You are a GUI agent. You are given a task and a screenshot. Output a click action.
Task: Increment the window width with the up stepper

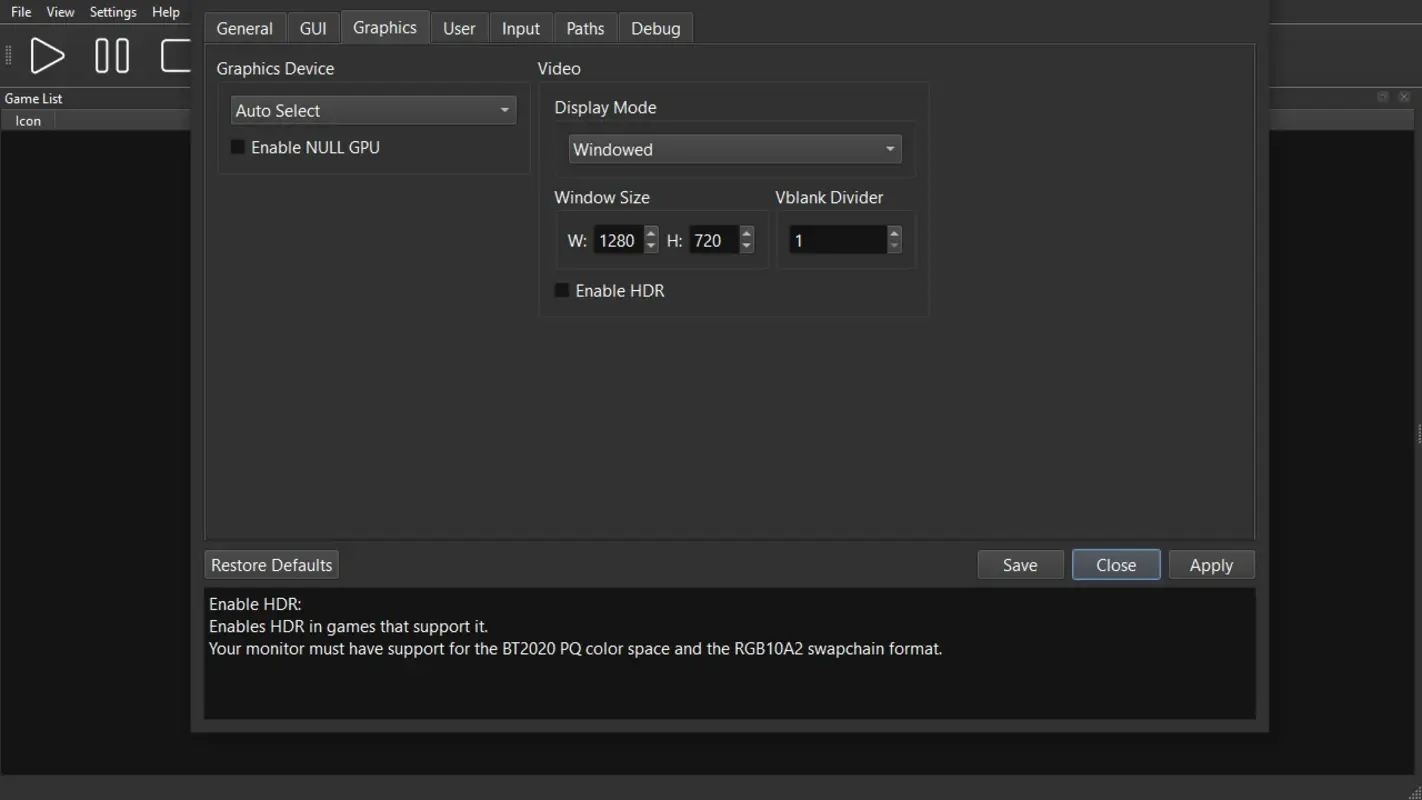point(651,234)
